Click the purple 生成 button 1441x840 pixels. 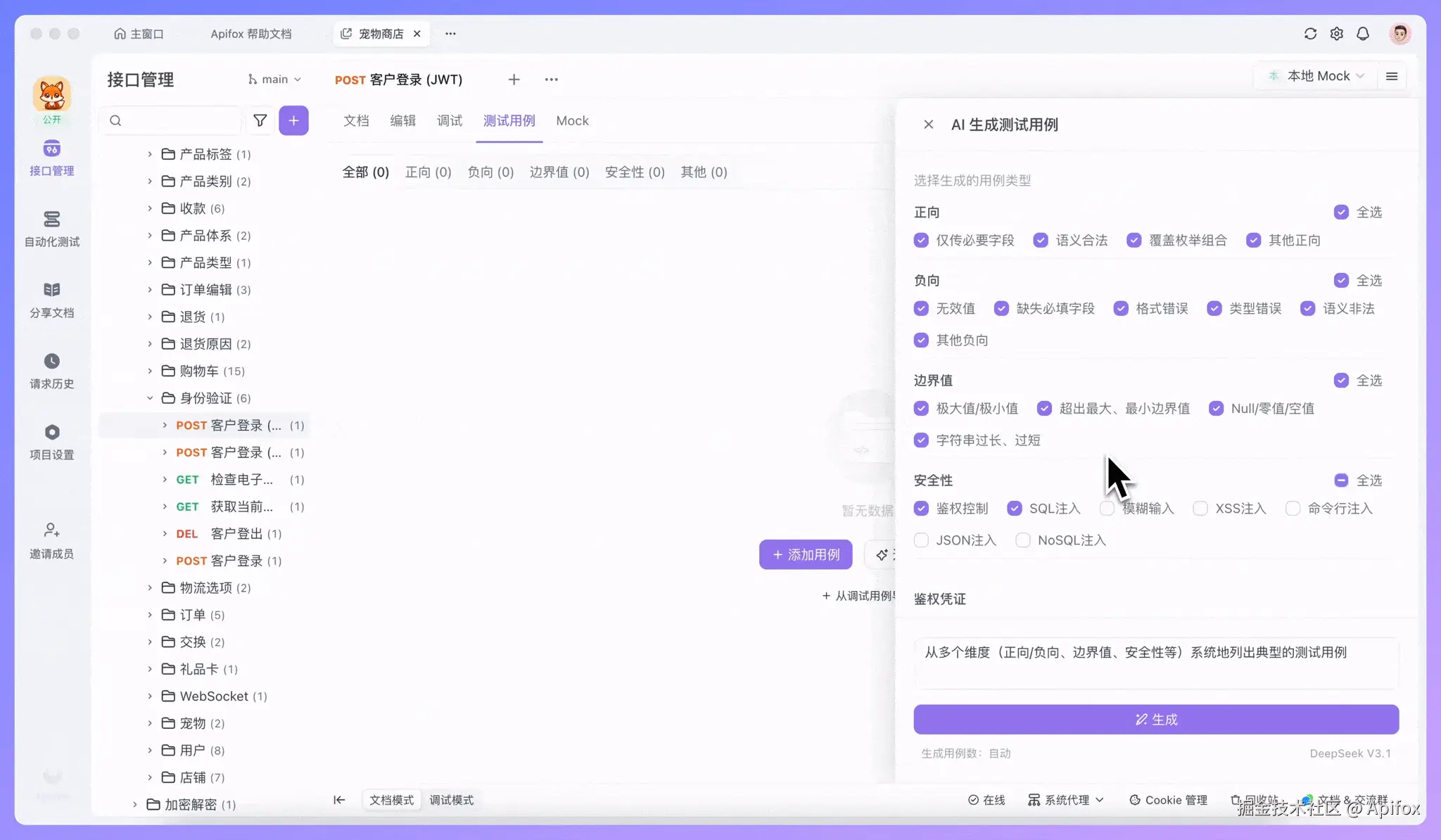pos(1156,720)
